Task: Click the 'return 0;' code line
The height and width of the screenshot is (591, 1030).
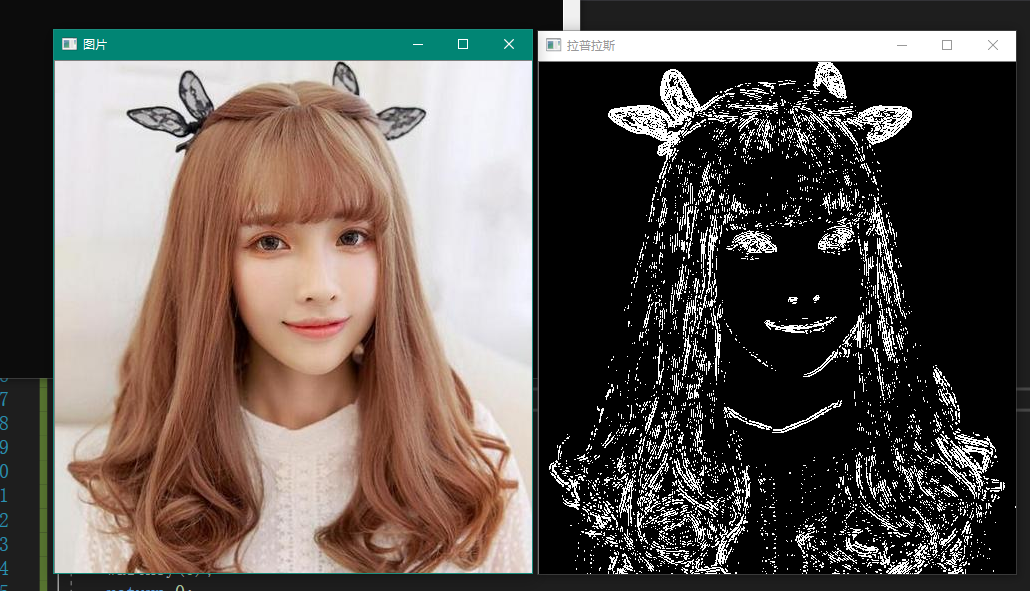Action: pos(148,588)
